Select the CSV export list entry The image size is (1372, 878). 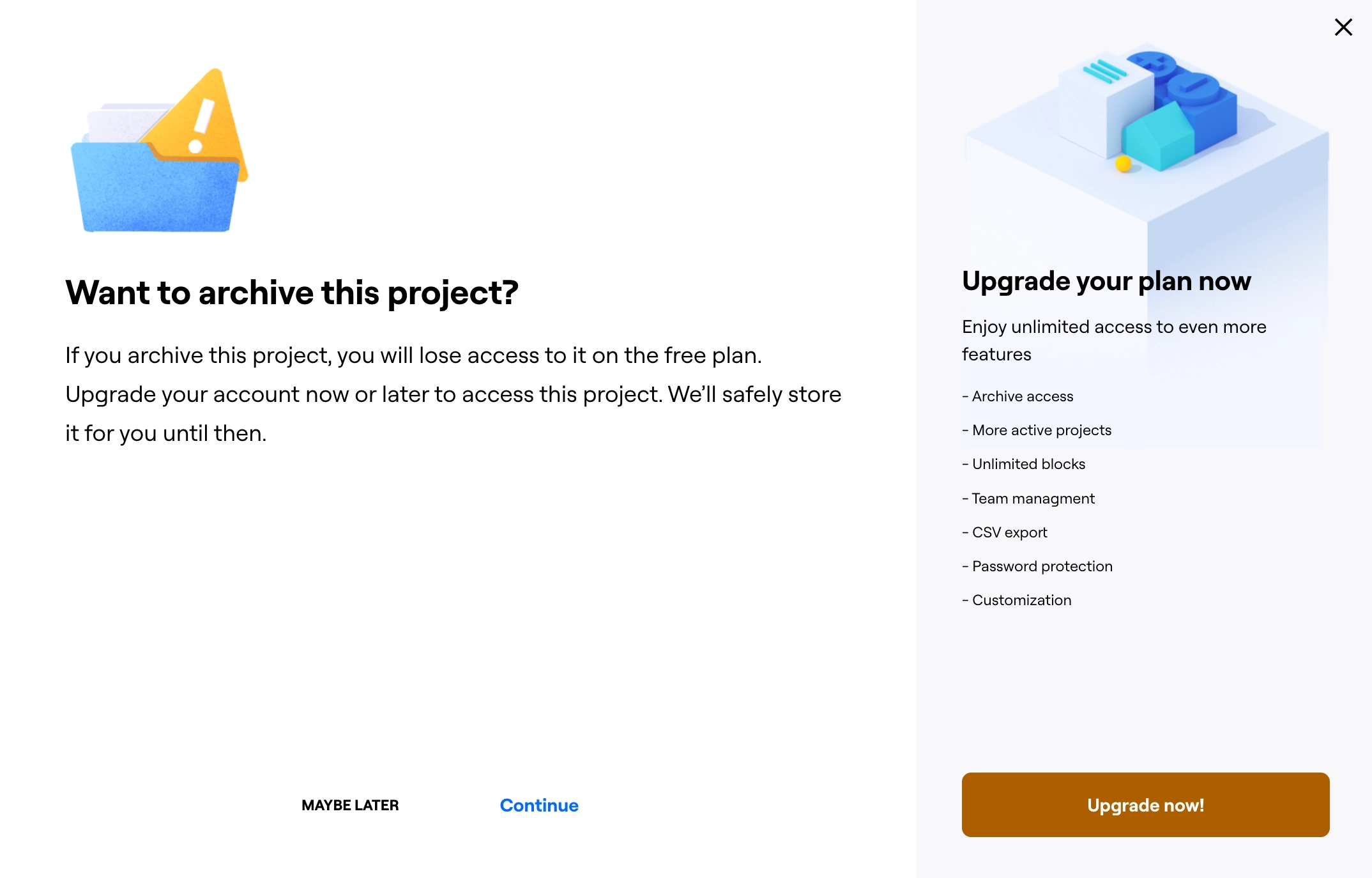pyautogui.click(x=1004, y=532)
